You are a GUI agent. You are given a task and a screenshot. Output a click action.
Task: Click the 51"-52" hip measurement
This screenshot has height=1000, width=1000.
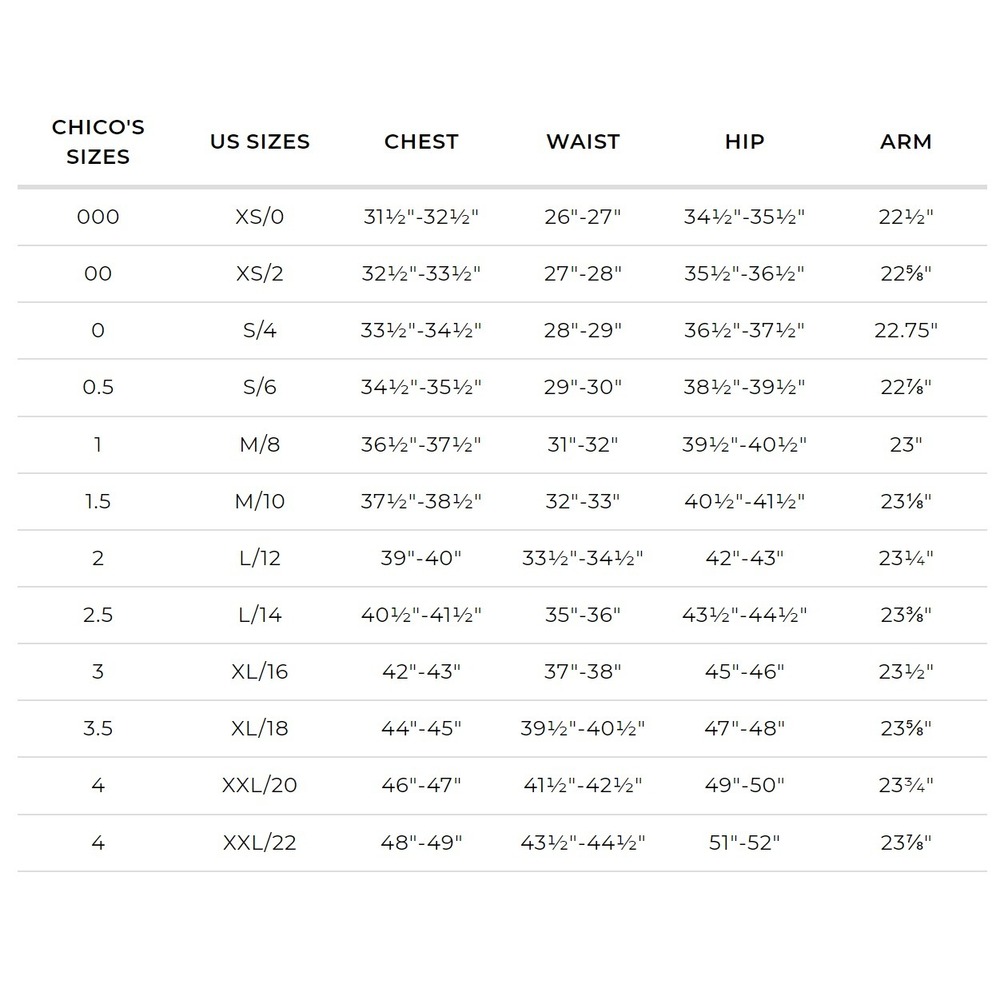click(744, 842)
